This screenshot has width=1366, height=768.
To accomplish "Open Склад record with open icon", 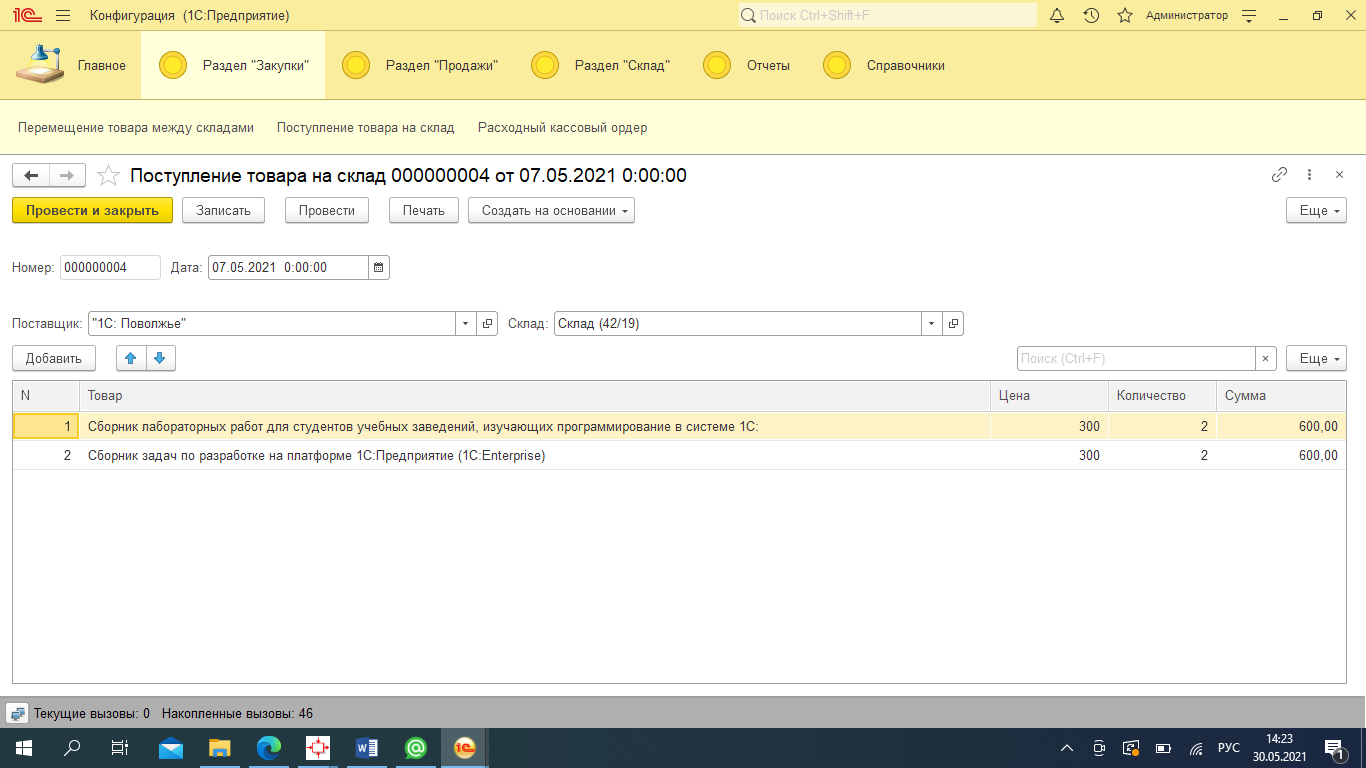I will (953, 324).
